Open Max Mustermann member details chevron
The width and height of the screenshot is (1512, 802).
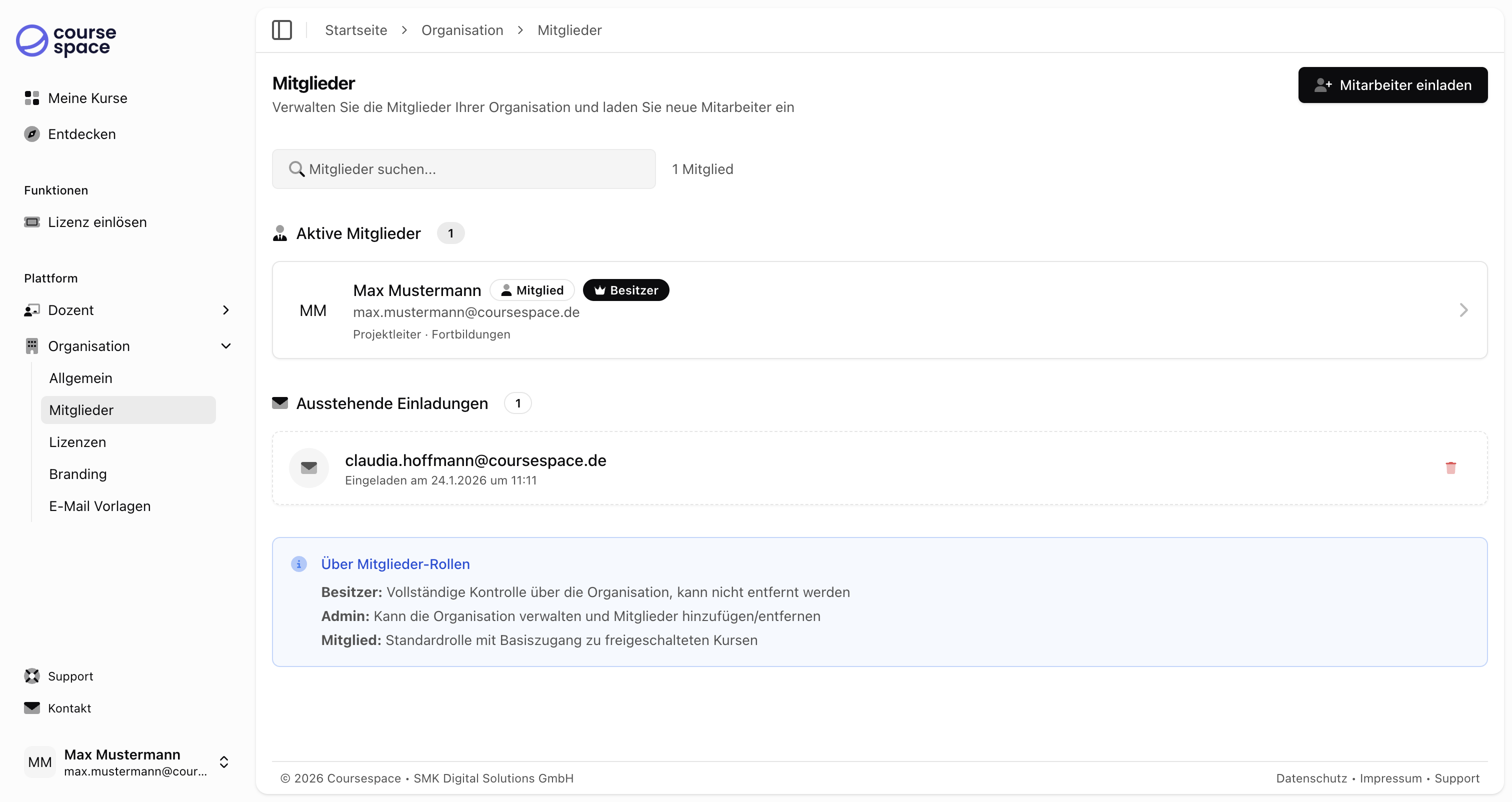point(1463,310)
